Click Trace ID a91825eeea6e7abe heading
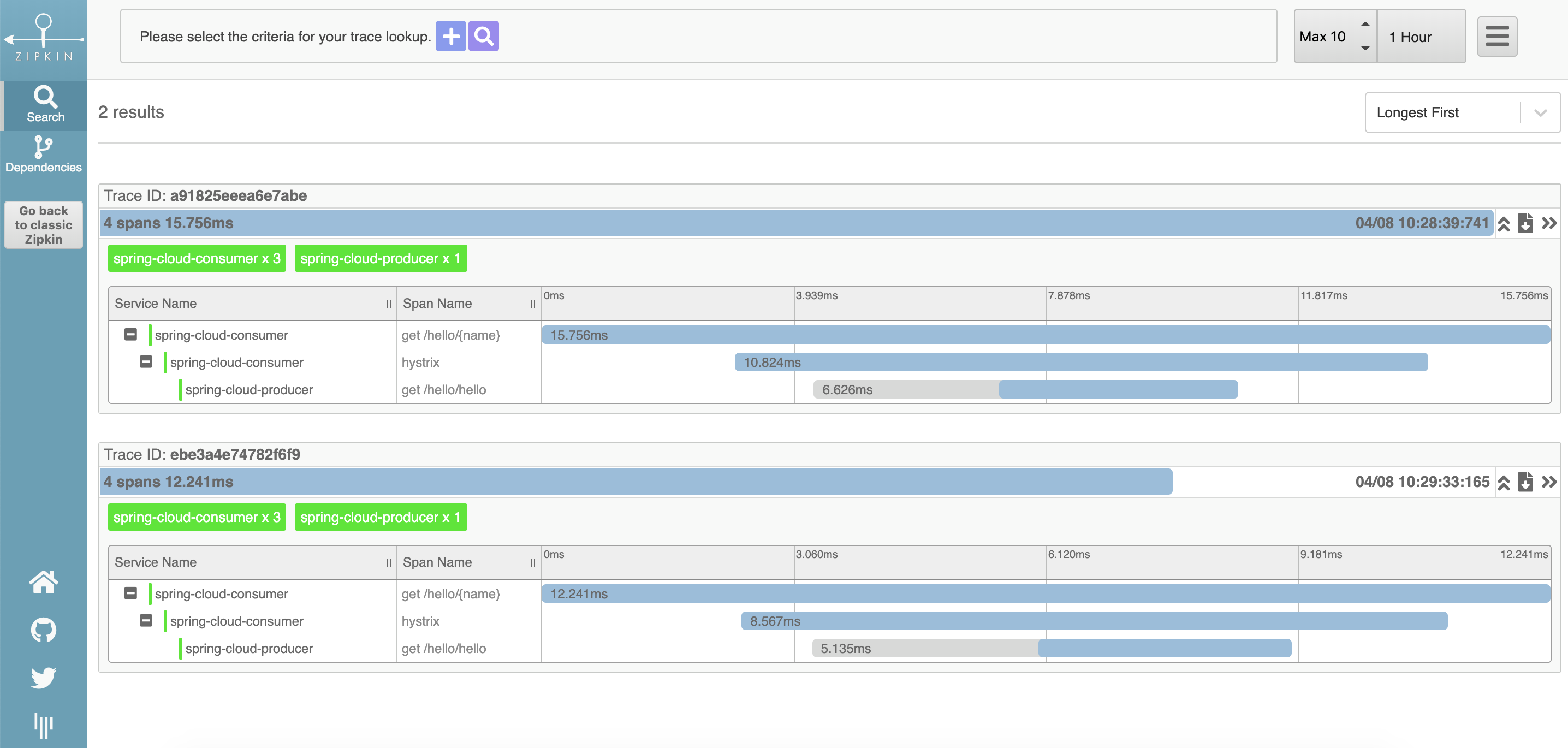Image resolution: width=1568 pixels, height=748 pixels. coord(205,196)
